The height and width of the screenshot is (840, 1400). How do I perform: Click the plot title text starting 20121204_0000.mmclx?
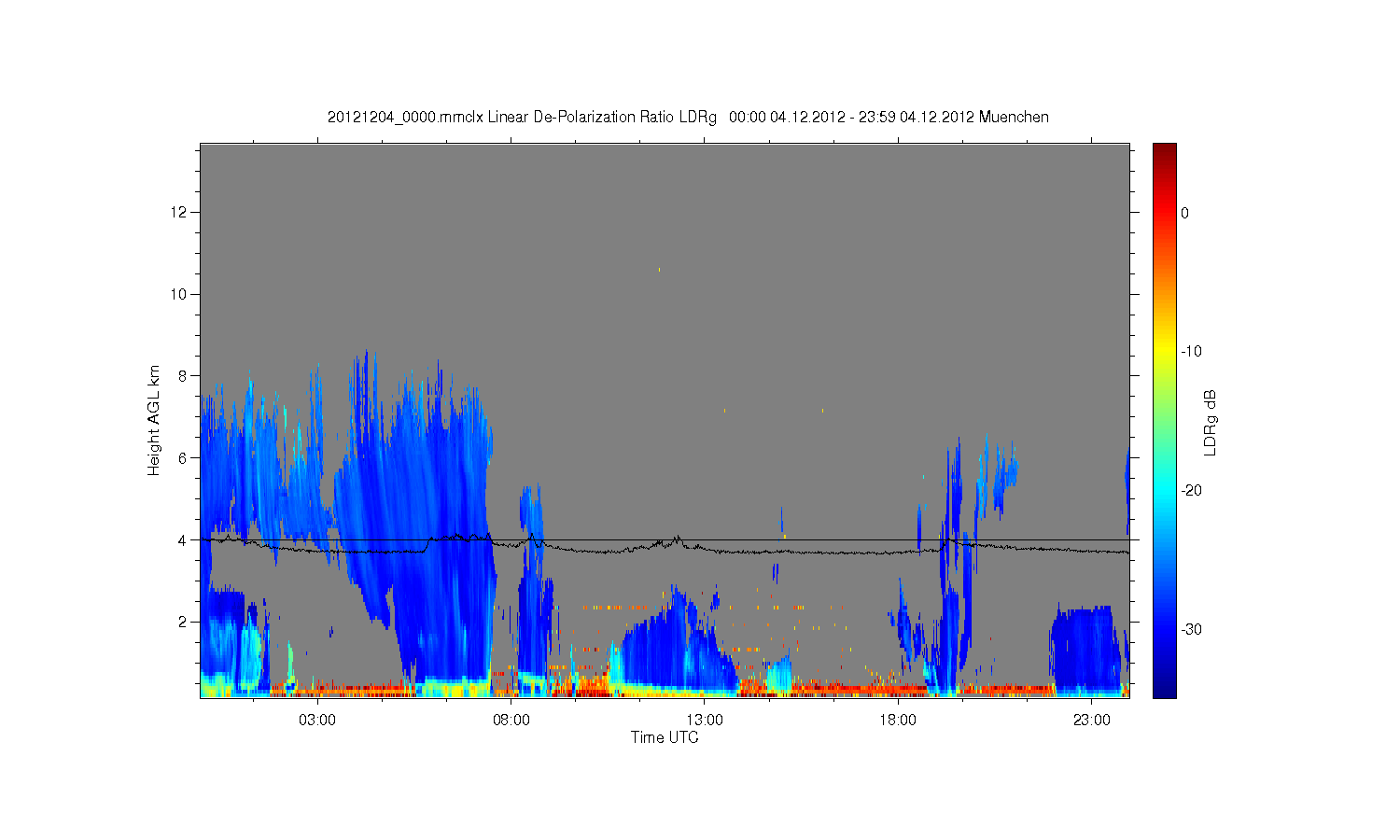[688, 117]
